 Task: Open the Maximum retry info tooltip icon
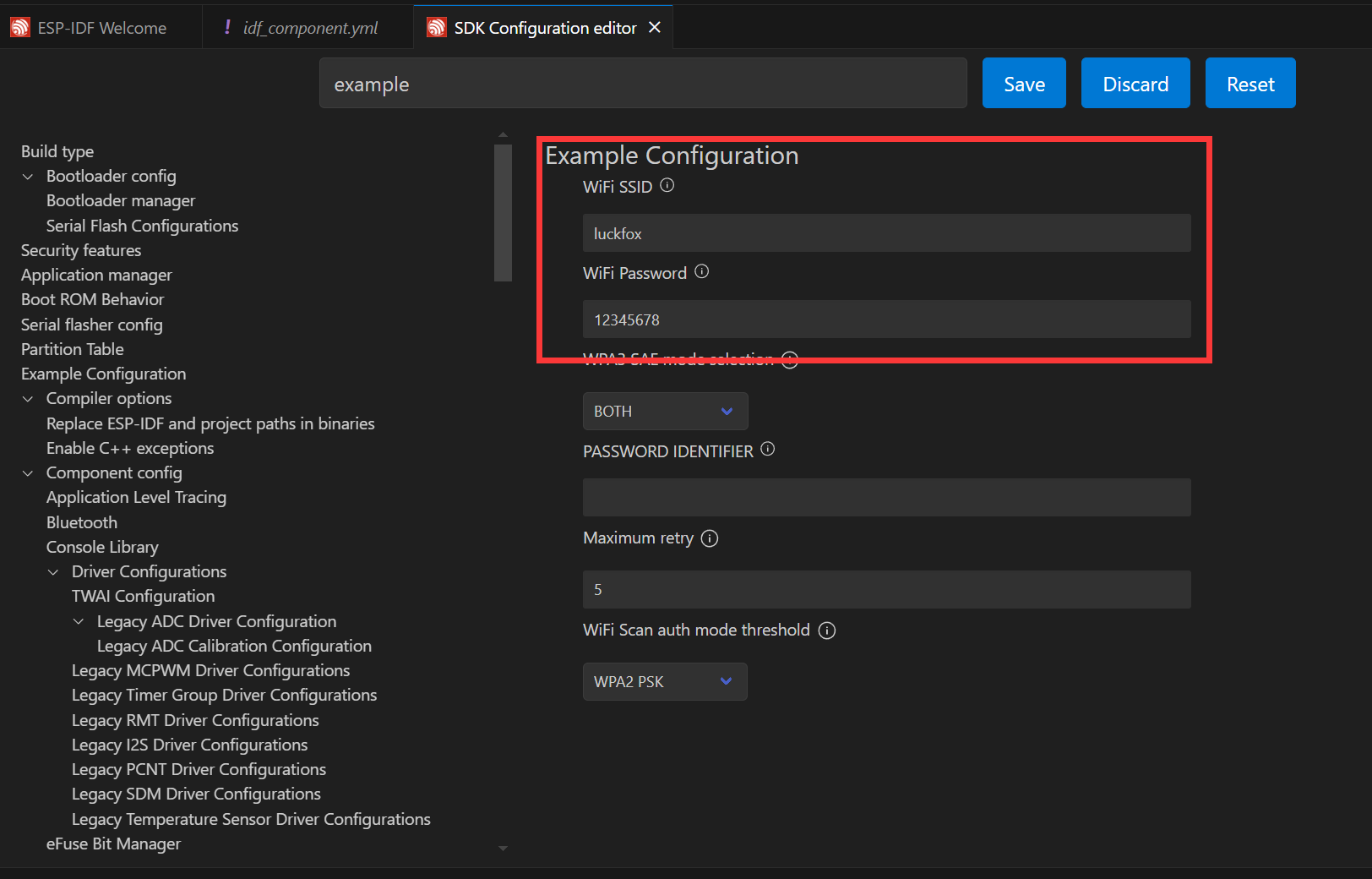[710, 538]
